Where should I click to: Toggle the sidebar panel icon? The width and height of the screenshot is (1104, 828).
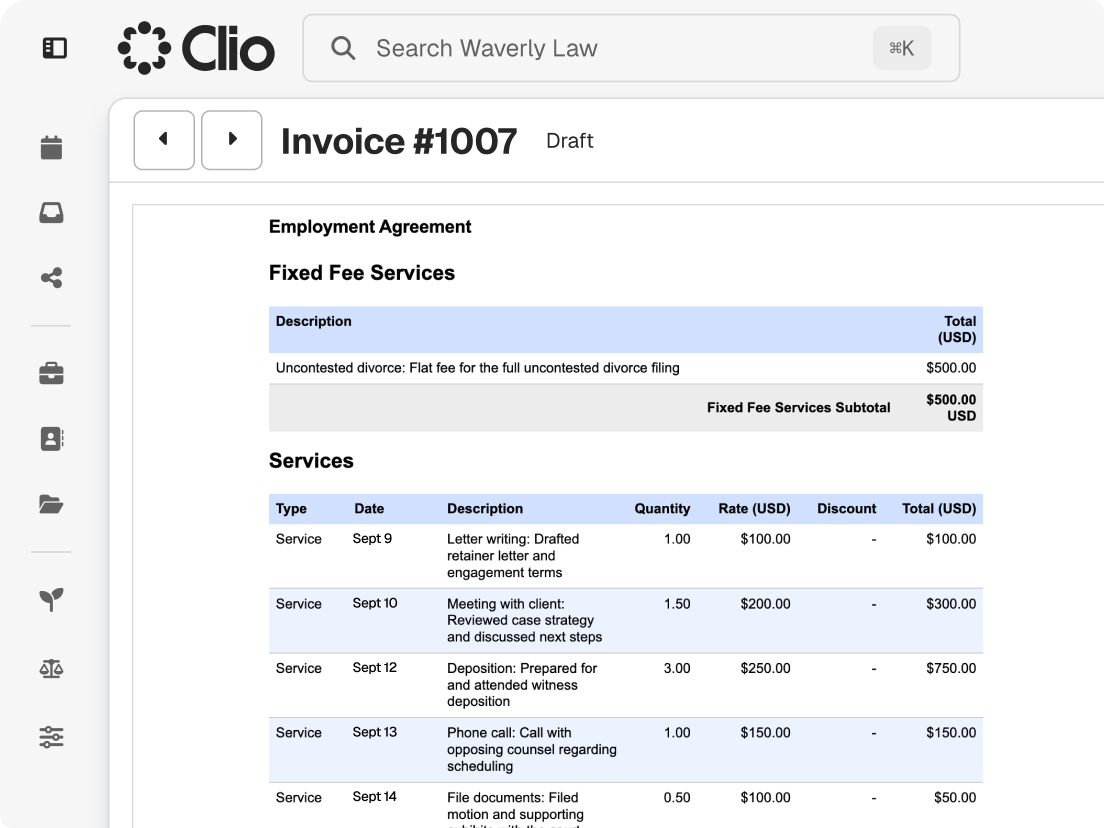pyautogui.click(x=54, y=48)
